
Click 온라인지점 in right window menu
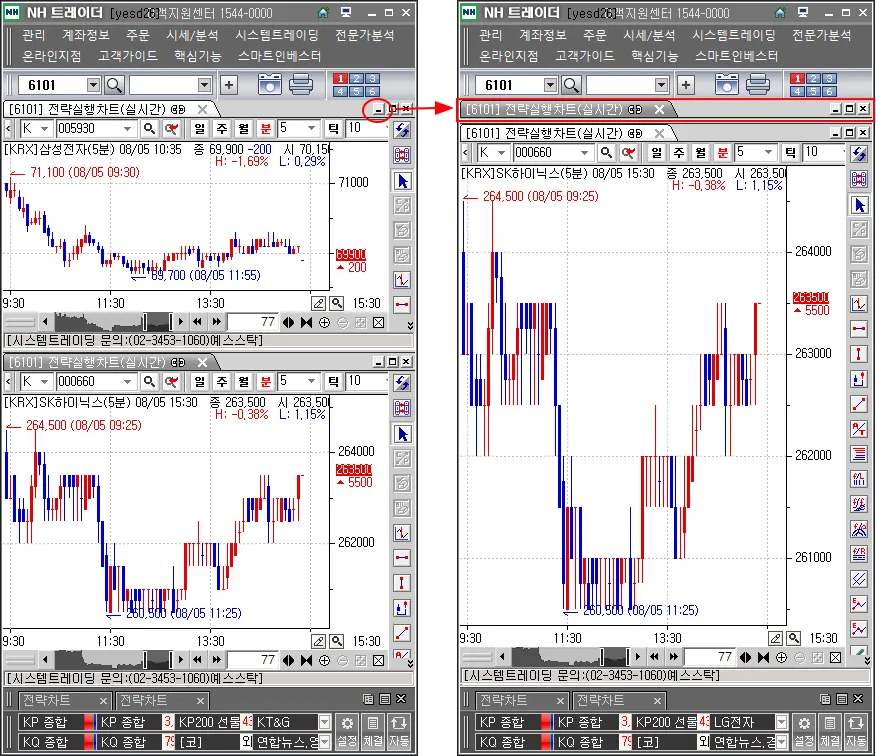(x=509, y=56)
